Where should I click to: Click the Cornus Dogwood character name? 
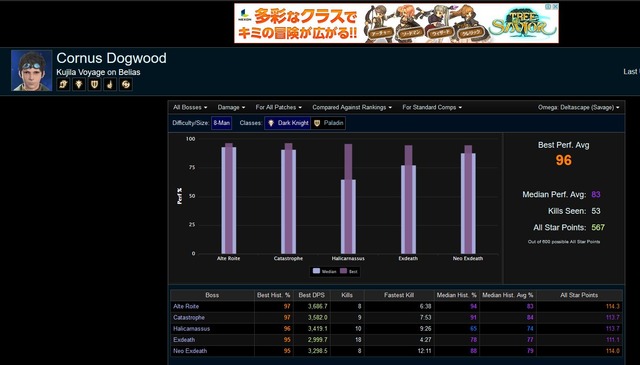tap(111, 58)
